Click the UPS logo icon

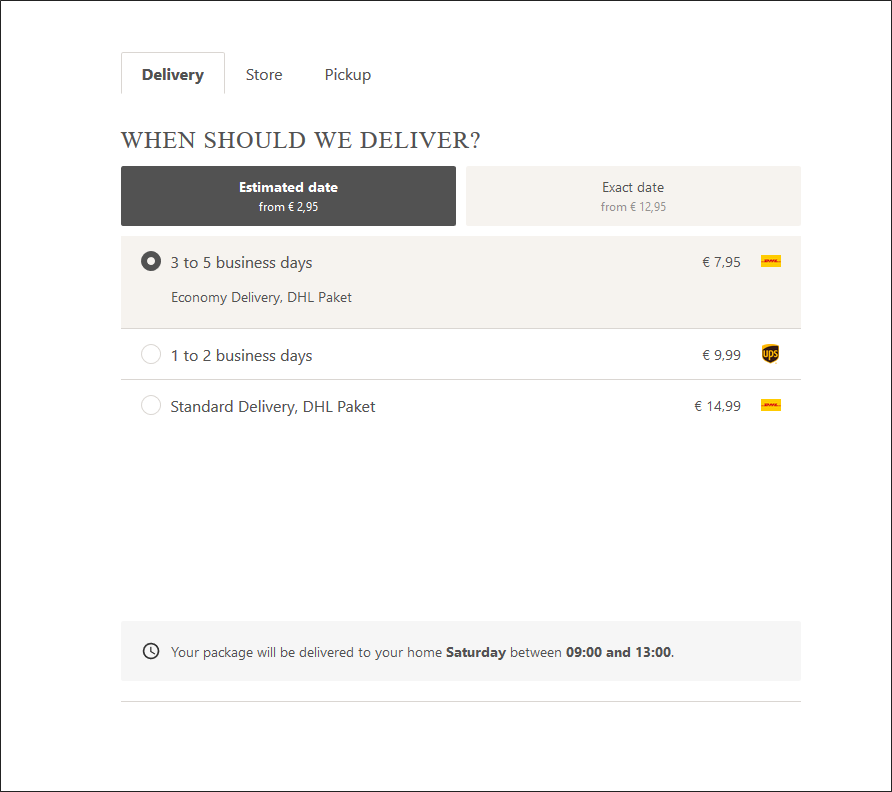pyautogui.click(x=770, y=354)
